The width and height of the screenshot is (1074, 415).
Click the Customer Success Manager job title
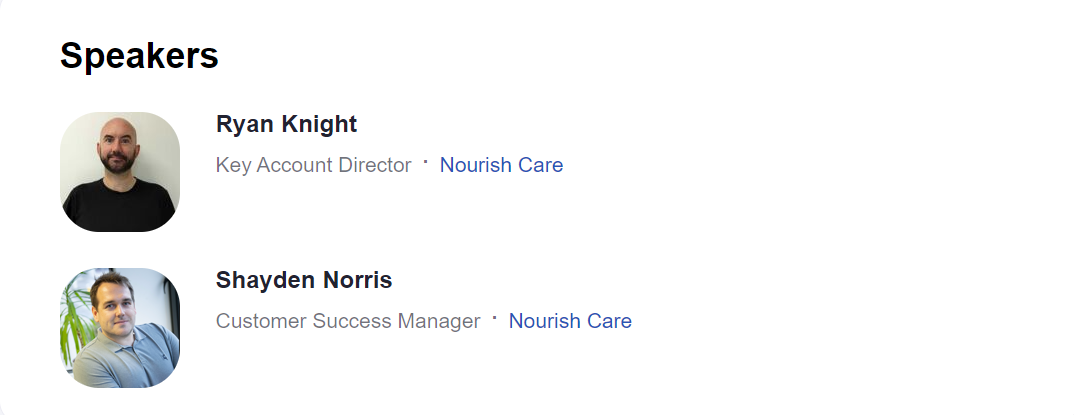[x=348, y=321]
